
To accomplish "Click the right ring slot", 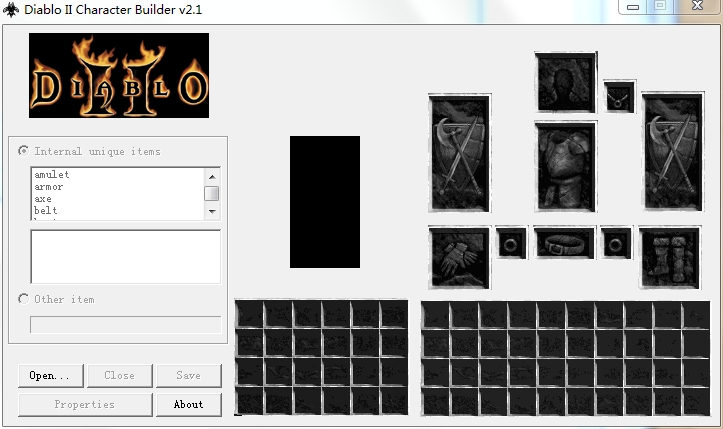I will pos(616,243).
